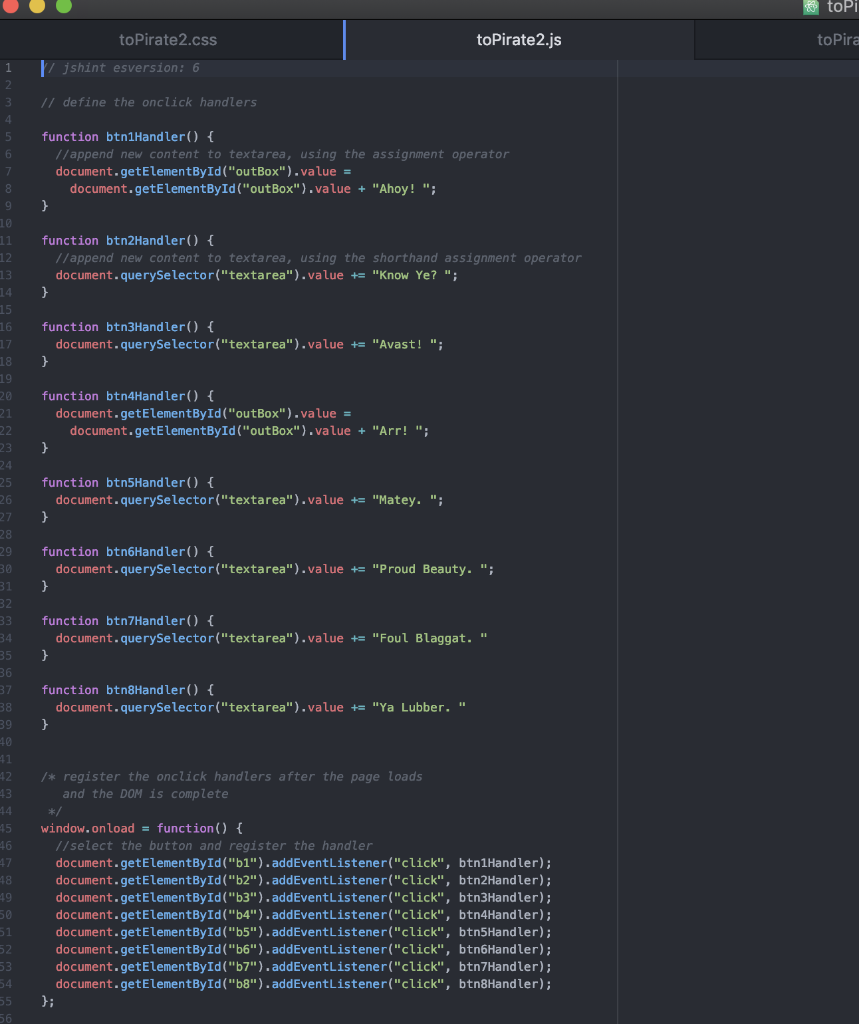
Task: Click line number 45 in the gutter
Action: 6,829
